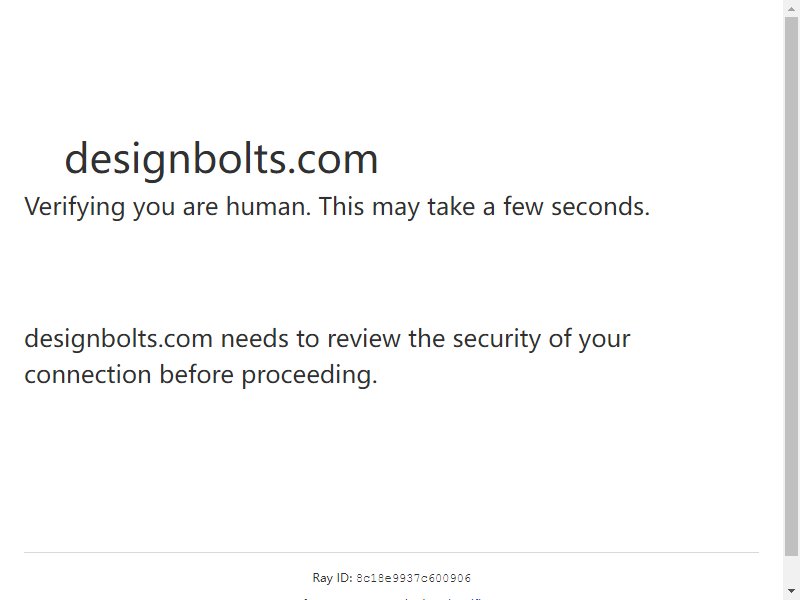
Task: Click the word "security" in the paragraph
Action: [497, 340]
